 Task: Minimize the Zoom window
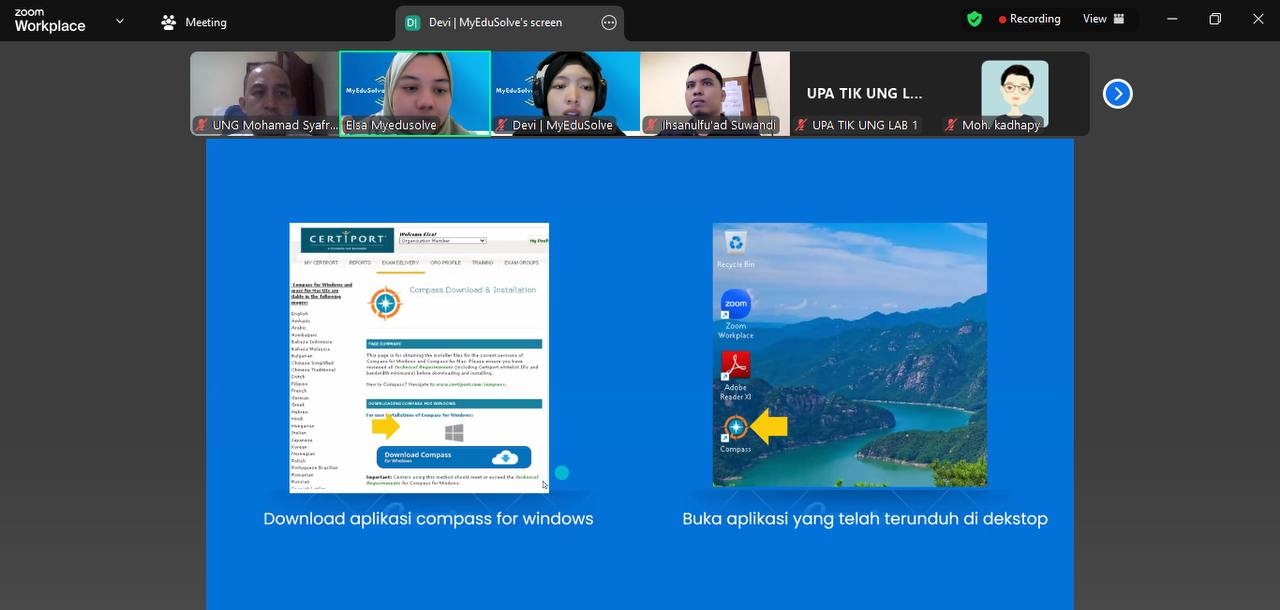click(x=1172, y=19)
